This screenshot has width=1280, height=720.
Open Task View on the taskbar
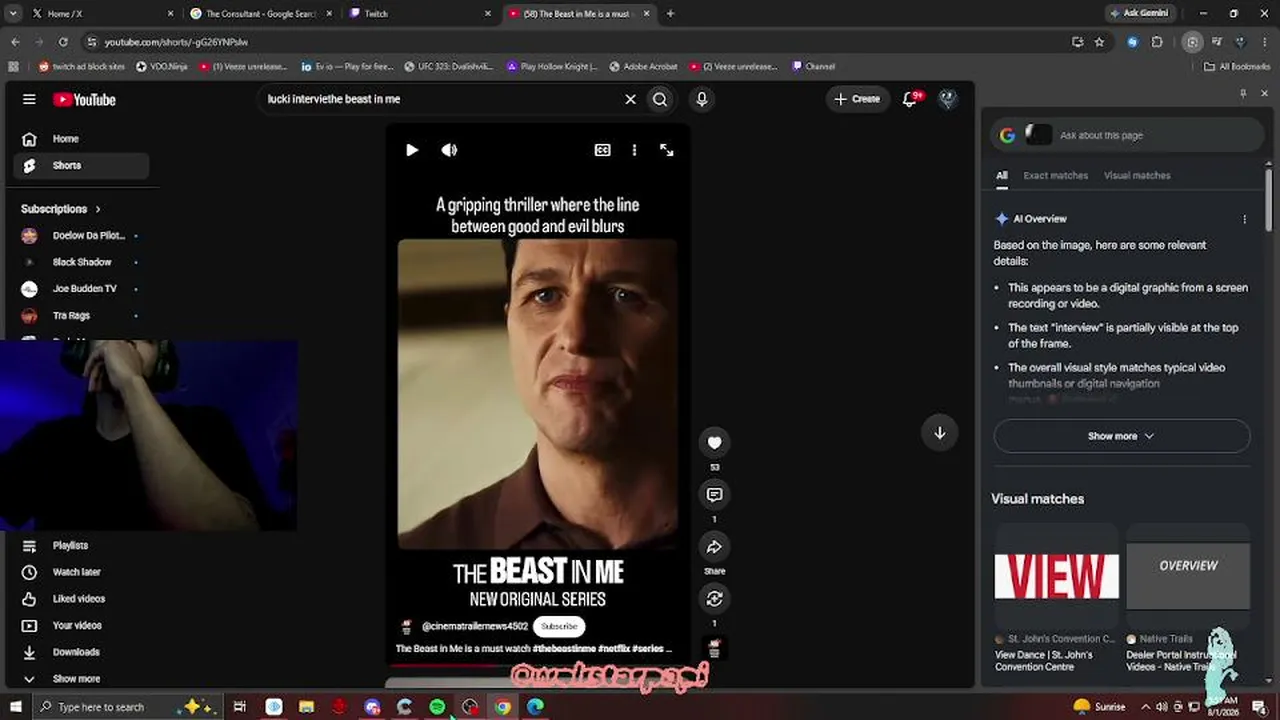coord(240,707)
